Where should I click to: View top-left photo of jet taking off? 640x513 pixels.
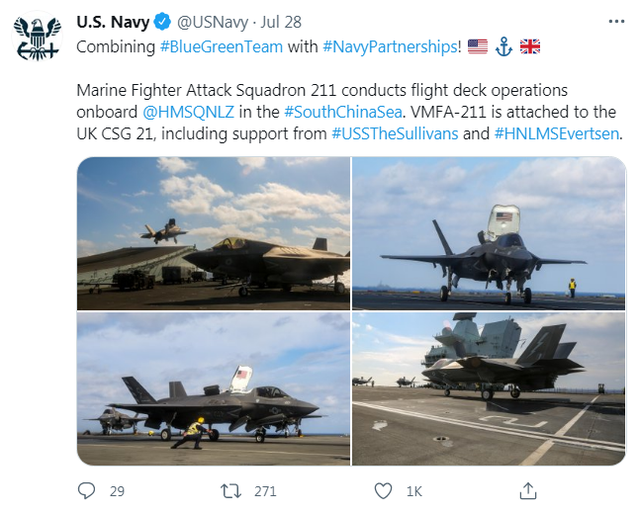pos(213,233)
